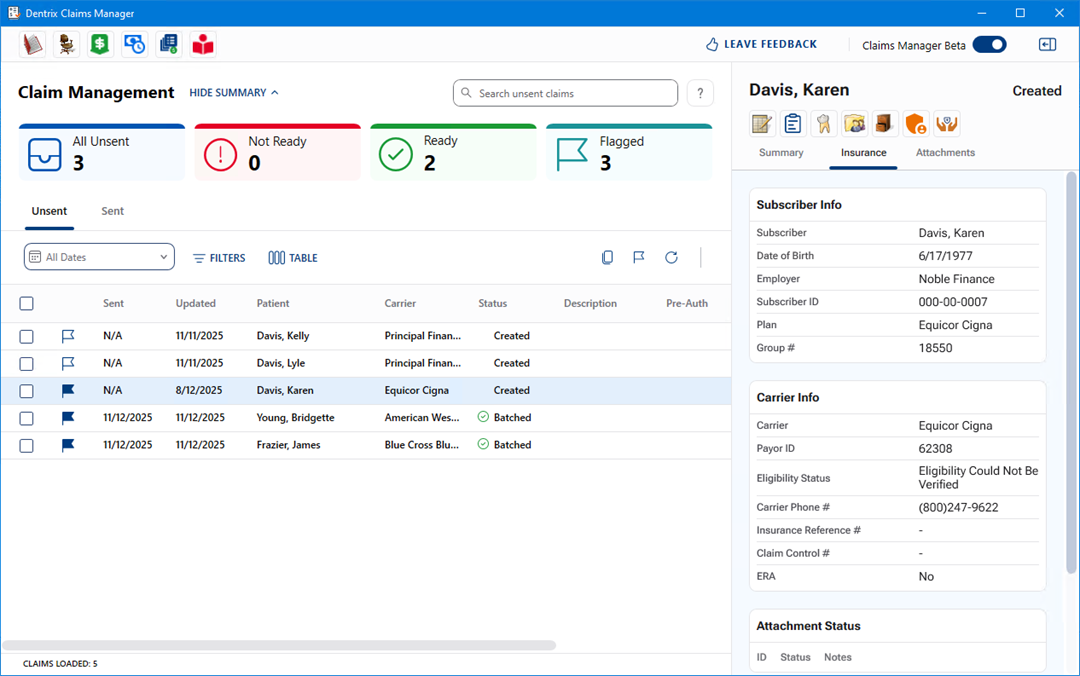The width and height of the screenshot is (1080, 676).
Task: Select the checkbox for James Frazier row
Action: pos(27,446)
